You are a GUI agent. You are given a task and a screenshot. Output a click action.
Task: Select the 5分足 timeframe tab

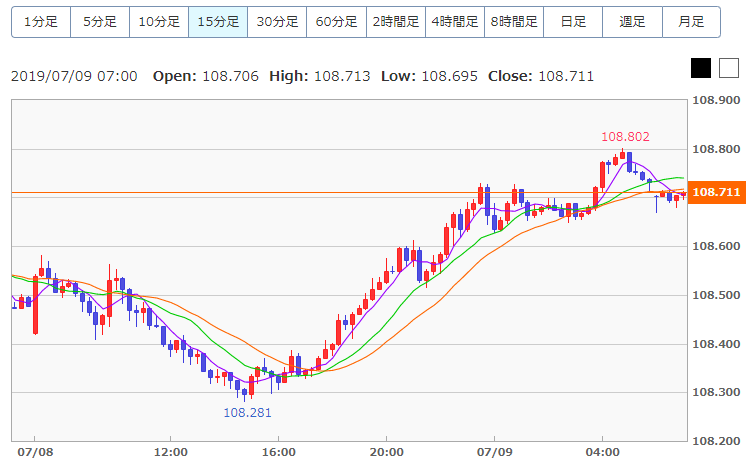click(100, 22)
